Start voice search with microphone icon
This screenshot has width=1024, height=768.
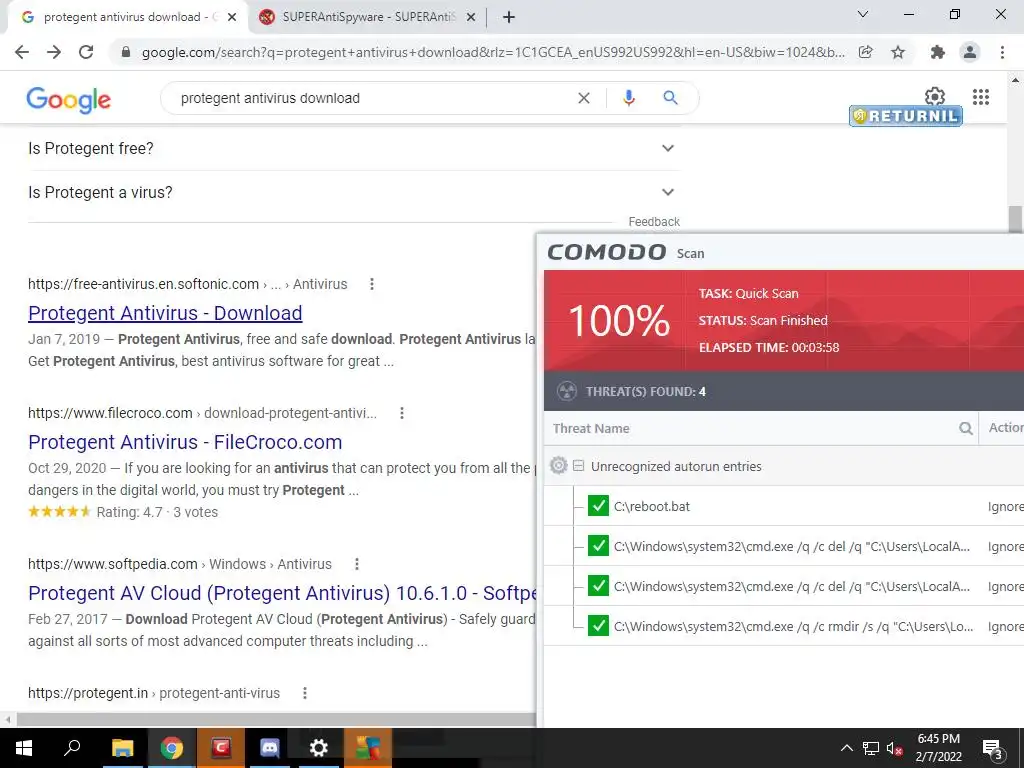[629, 98]
